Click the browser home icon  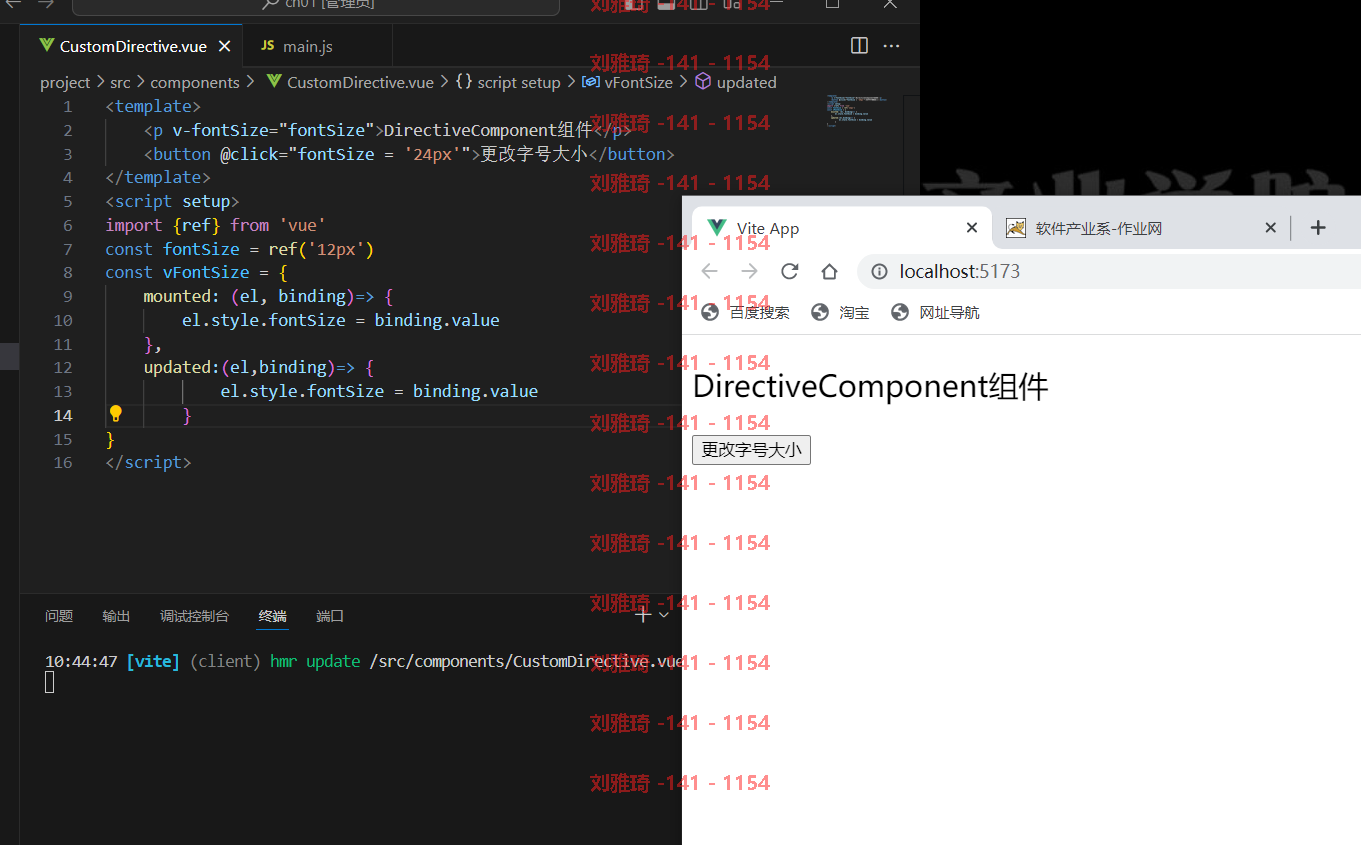click(x=829, y=271)
